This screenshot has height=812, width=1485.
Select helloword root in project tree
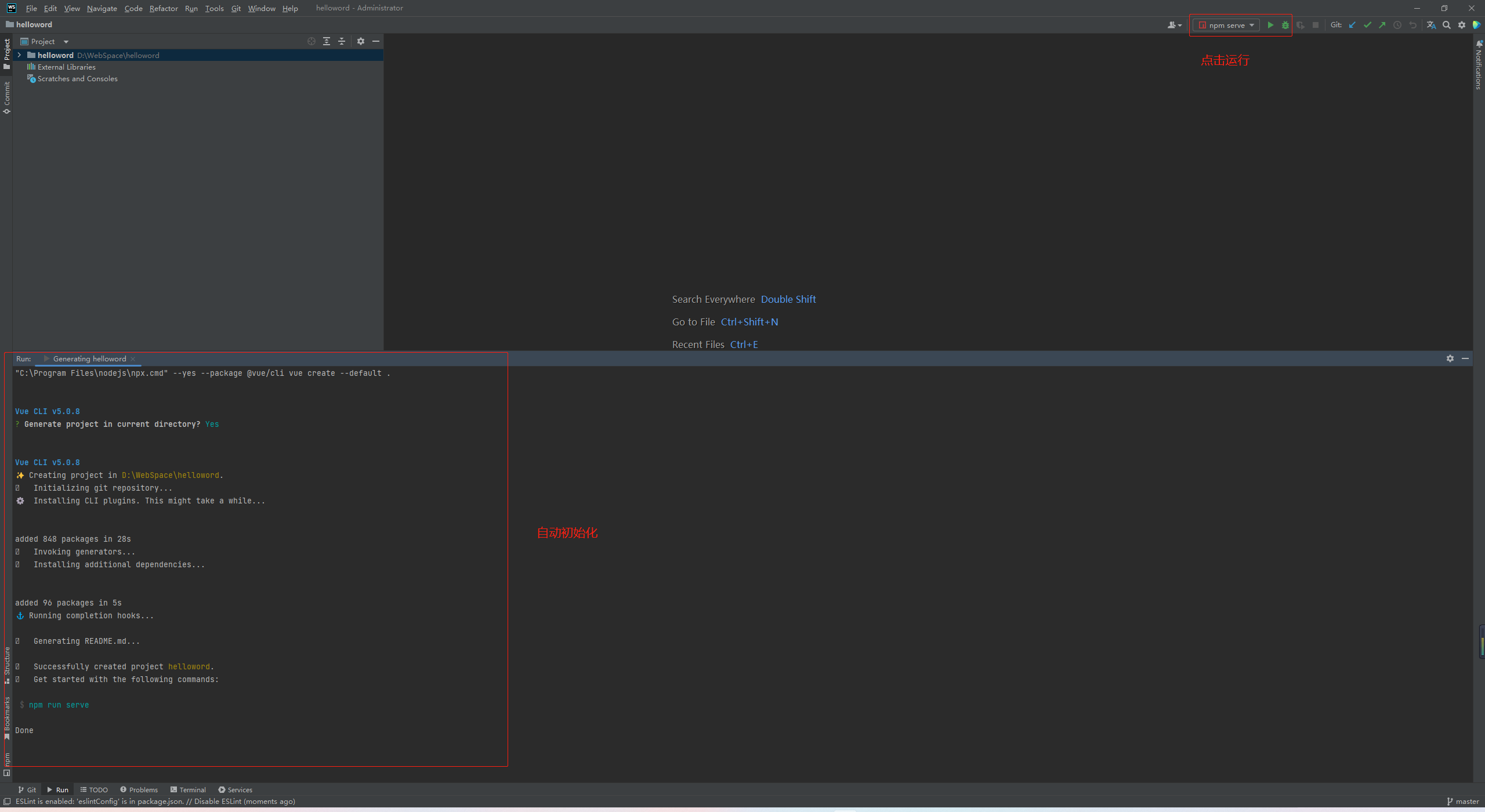coord(198,55)
